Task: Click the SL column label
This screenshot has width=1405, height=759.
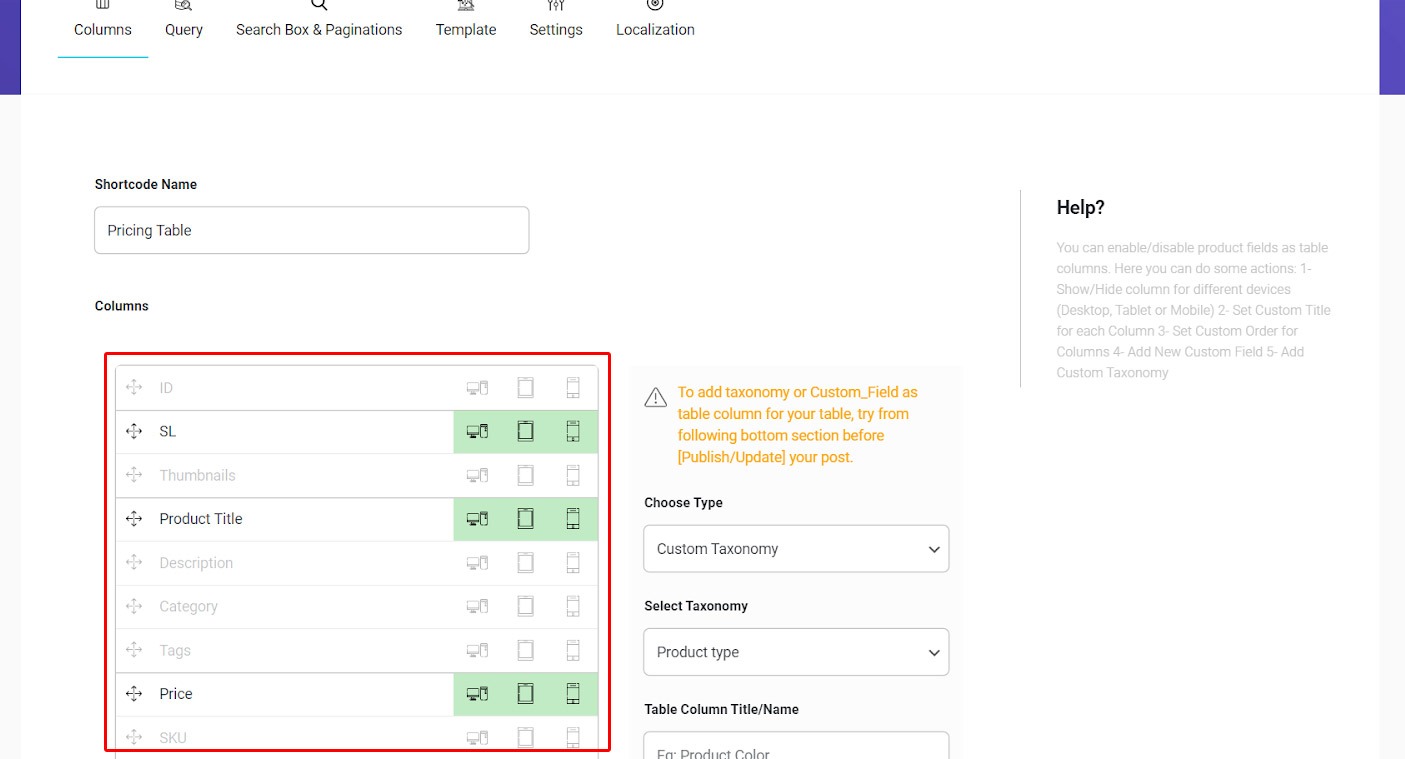Action: (168, 431)
